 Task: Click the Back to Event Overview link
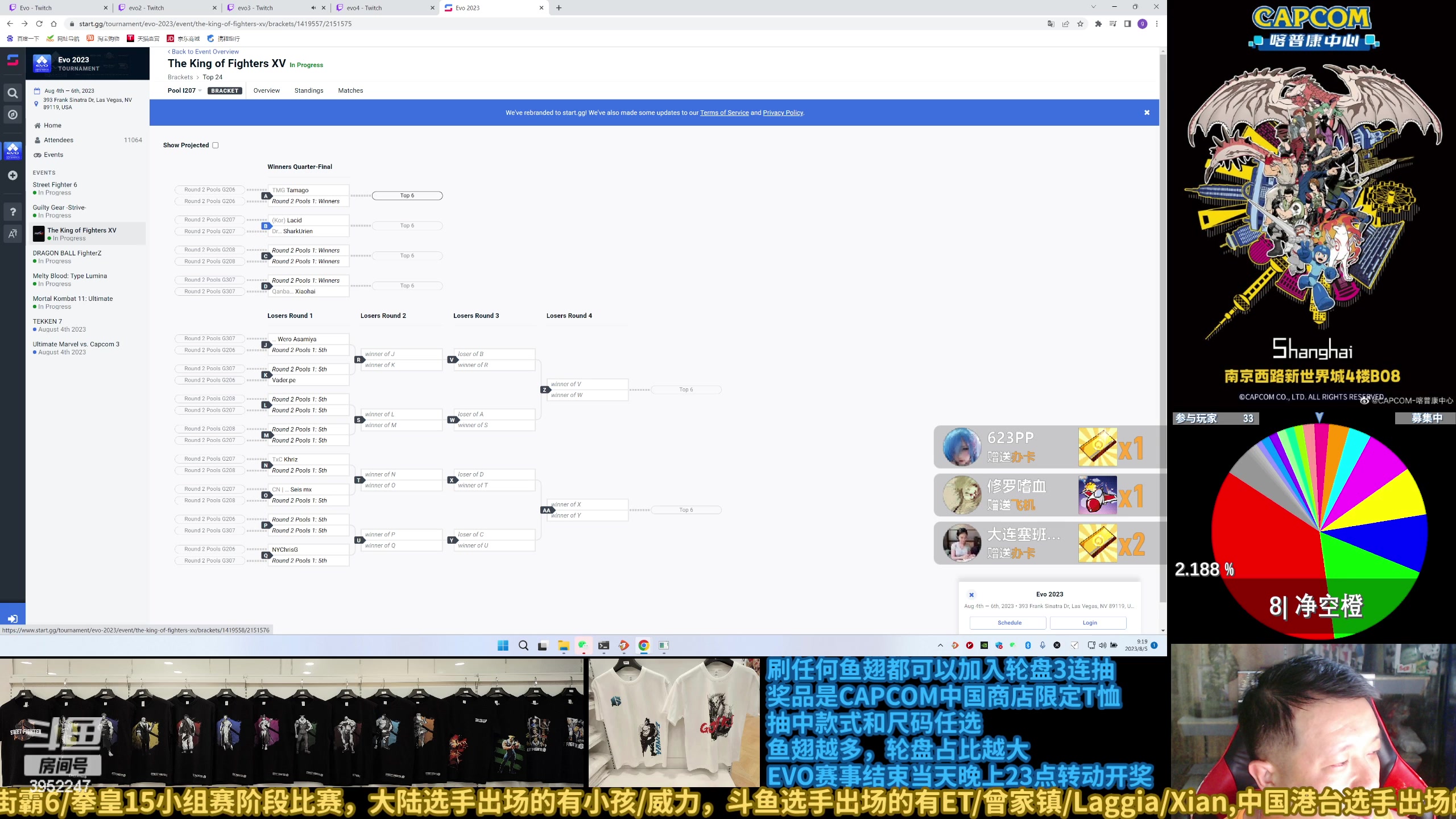(x=204, y=52)
